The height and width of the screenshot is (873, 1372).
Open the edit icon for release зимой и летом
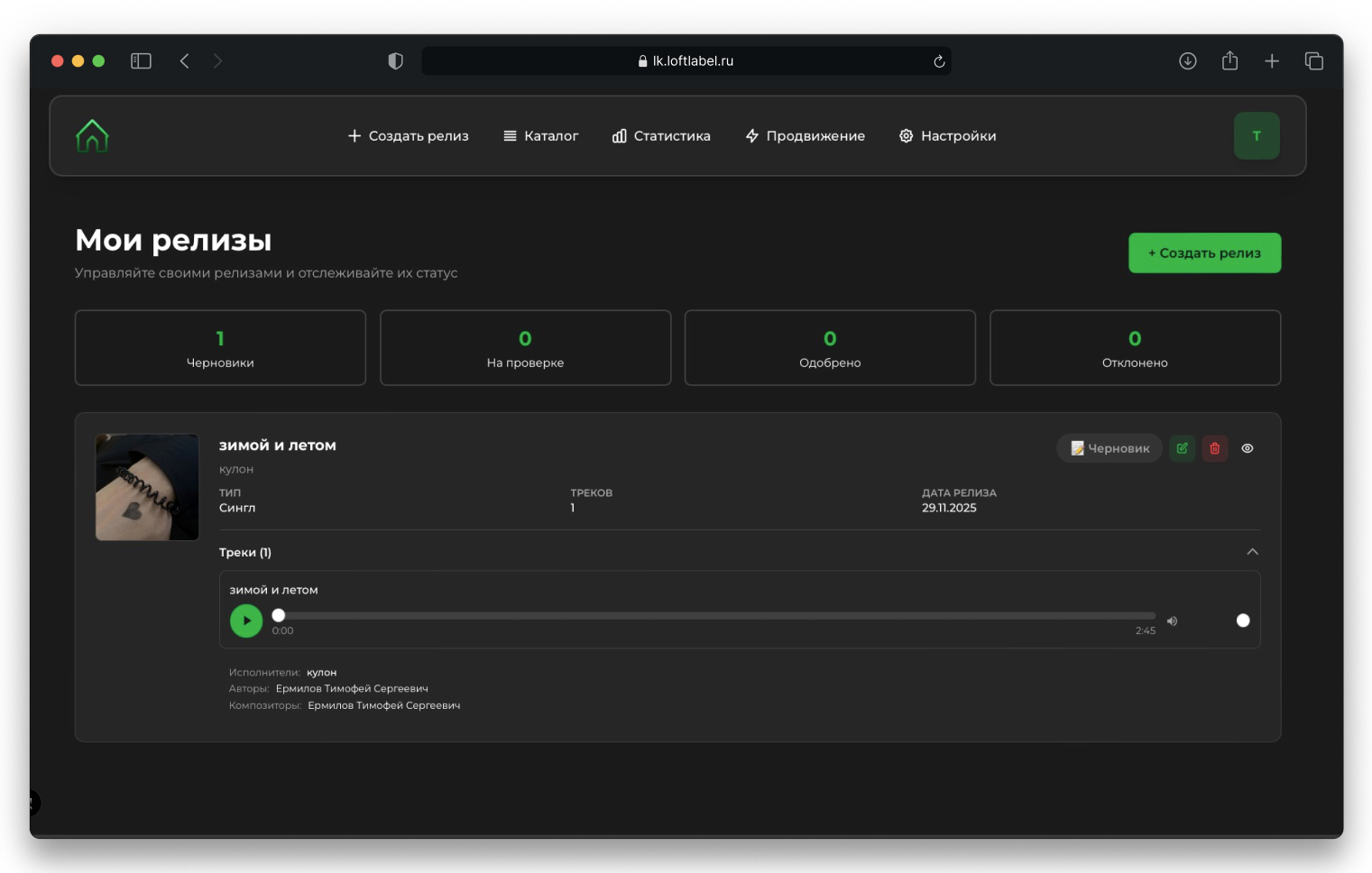(1182, 448)
